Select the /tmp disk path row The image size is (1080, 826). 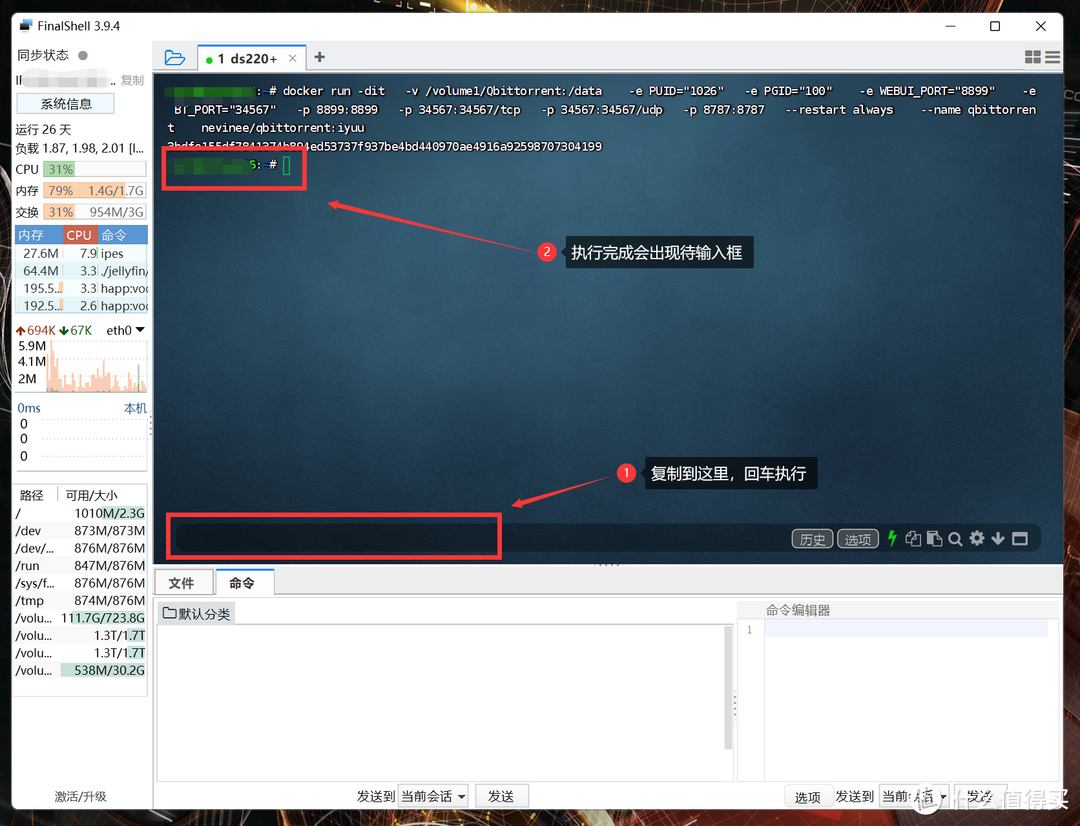81,600
